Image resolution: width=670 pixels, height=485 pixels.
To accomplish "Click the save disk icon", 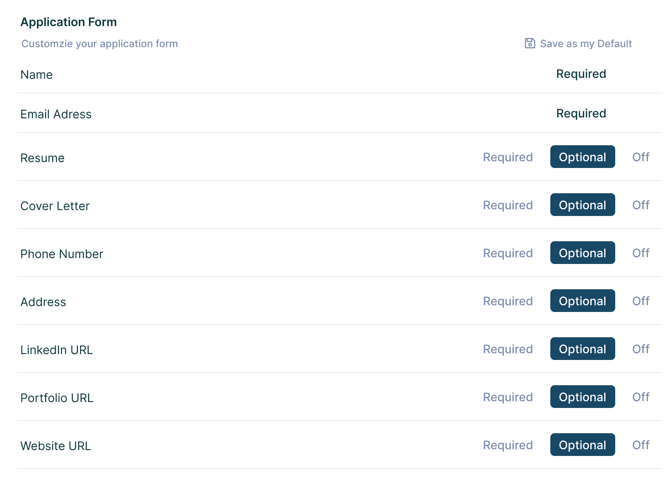I will (529, 43).
